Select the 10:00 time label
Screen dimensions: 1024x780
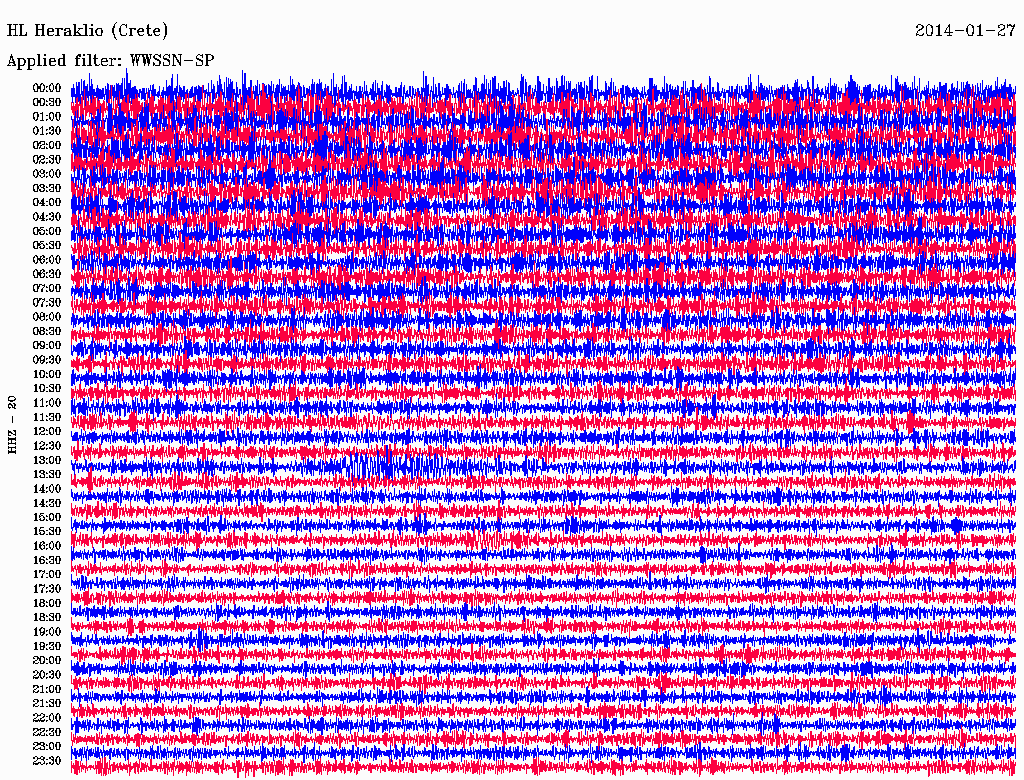(x=47, y=374)
